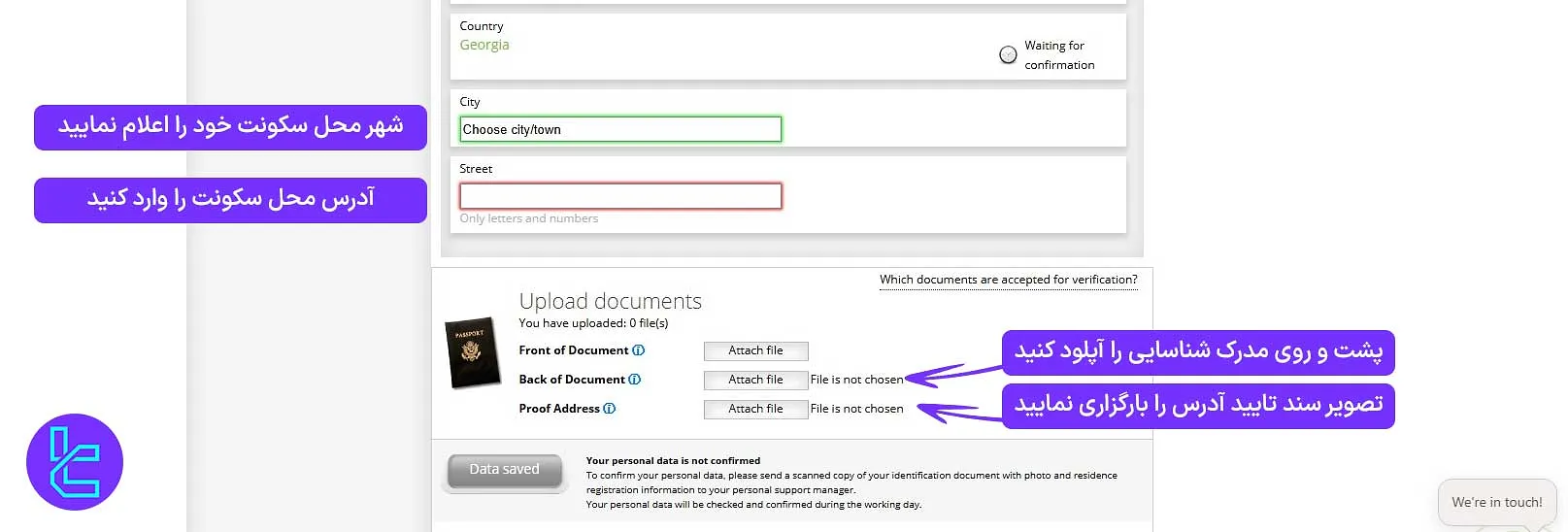Viewport: 1568px width, 532px height.
Task: Click the info icon beside Front of Document
Action: [638, 350]
